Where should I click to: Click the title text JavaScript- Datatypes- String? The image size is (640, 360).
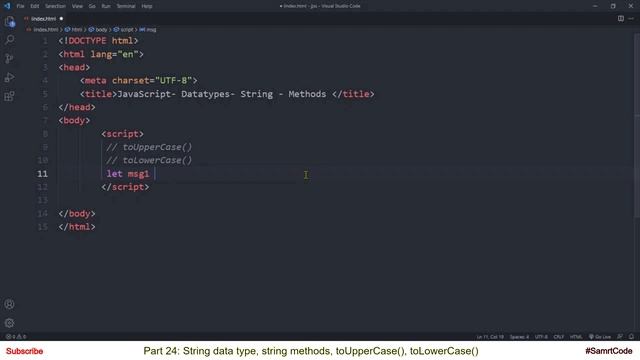coord(195,94)
